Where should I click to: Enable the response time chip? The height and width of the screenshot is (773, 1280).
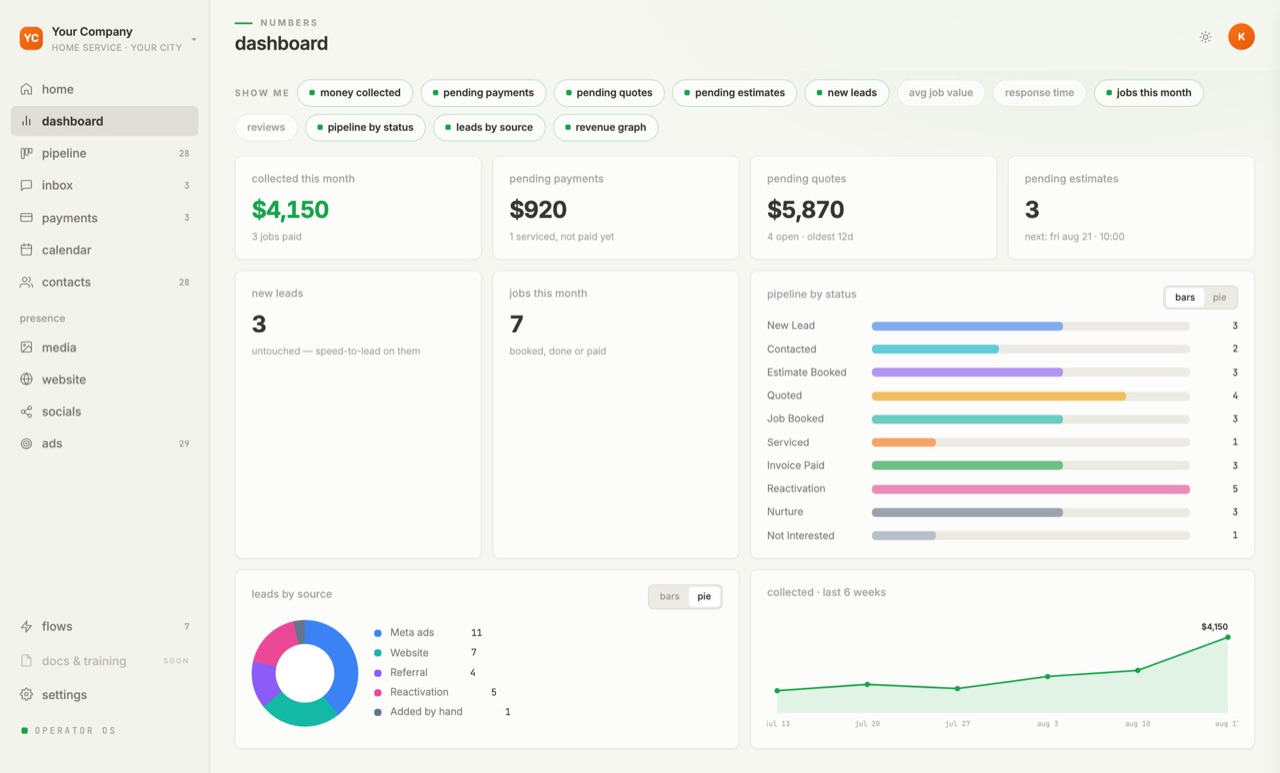[x=1039, y=93]
